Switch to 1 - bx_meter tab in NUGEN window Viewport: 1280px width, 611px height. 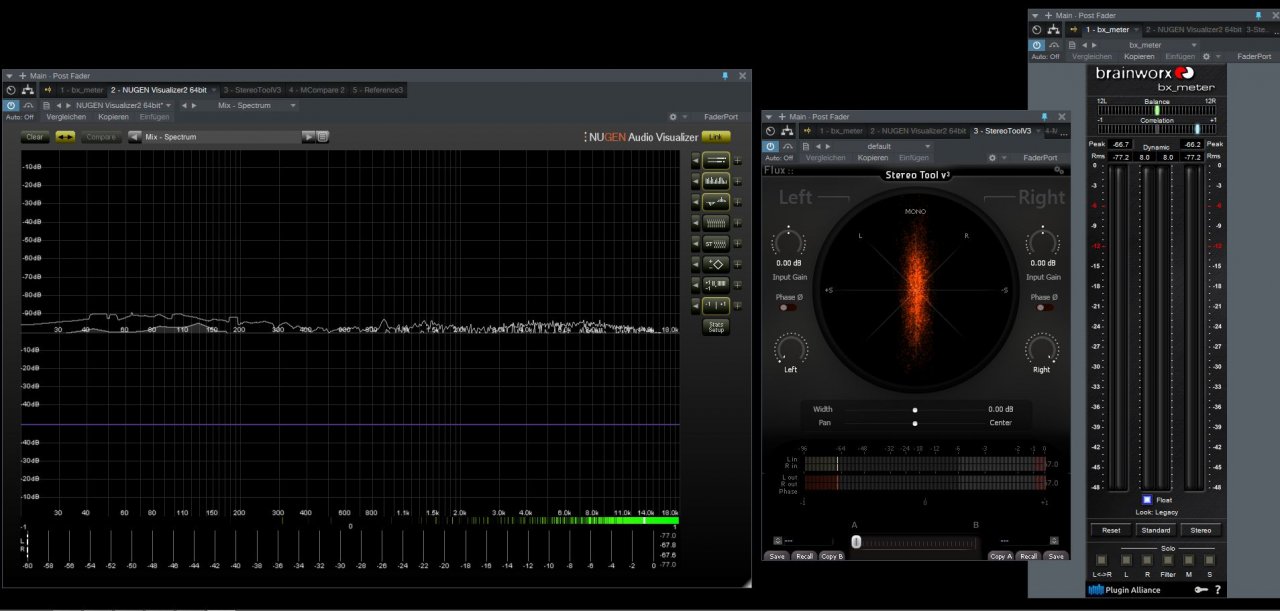pyautogui.click(x=81, y=90)
